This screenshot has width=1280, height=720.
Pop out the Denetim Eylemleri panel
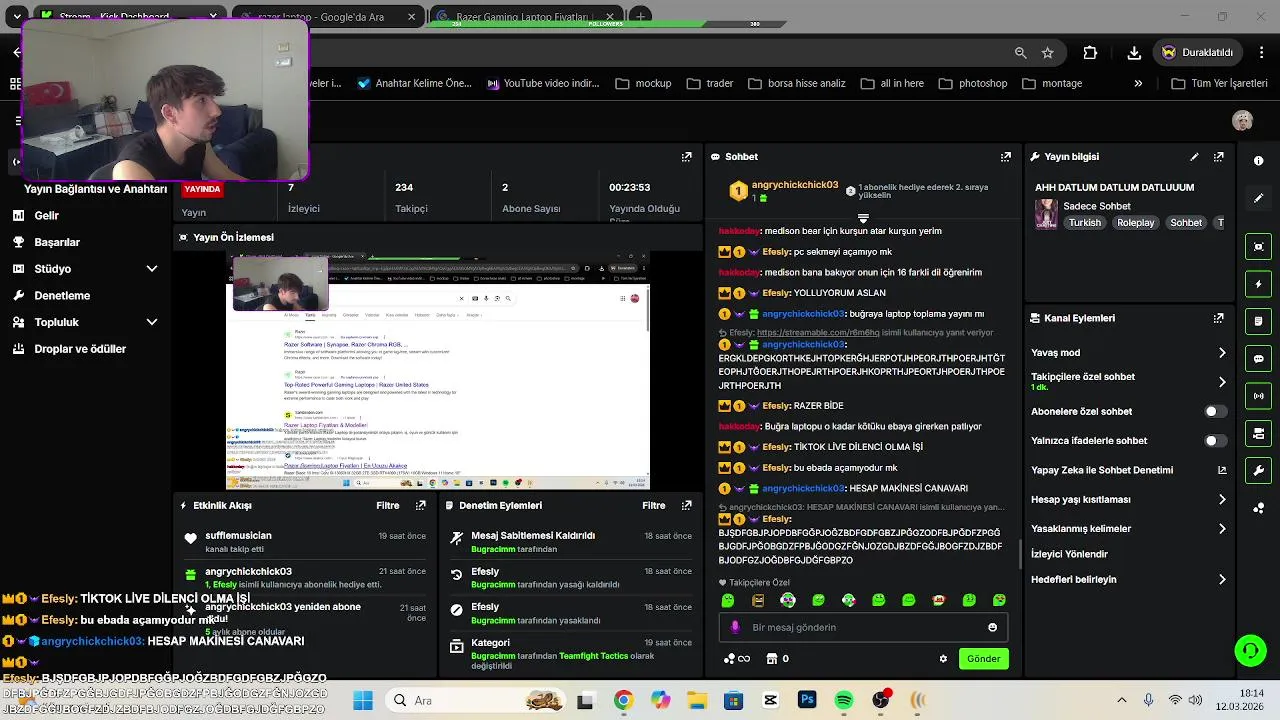point(687,506)
